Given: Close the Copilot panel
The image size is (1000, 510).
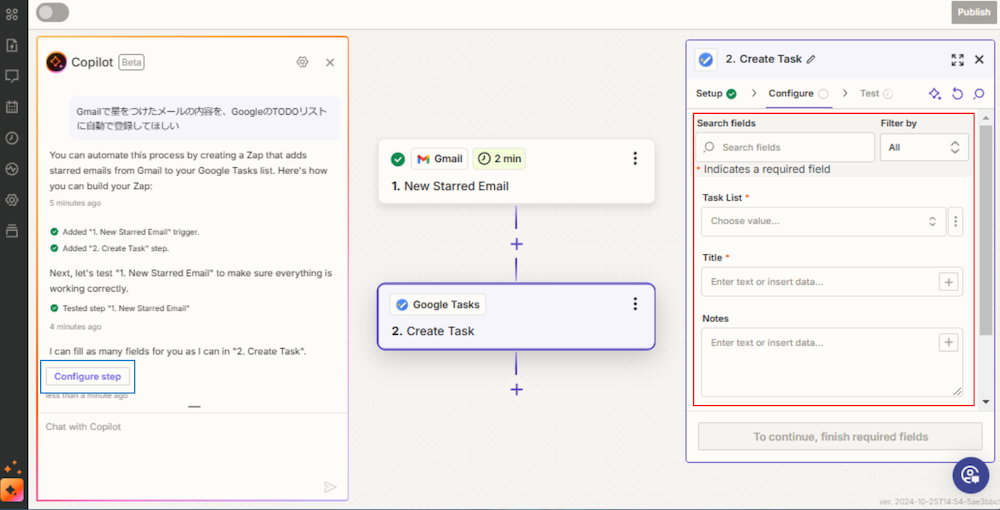Looking at the screenshot, I should (330, 62).
